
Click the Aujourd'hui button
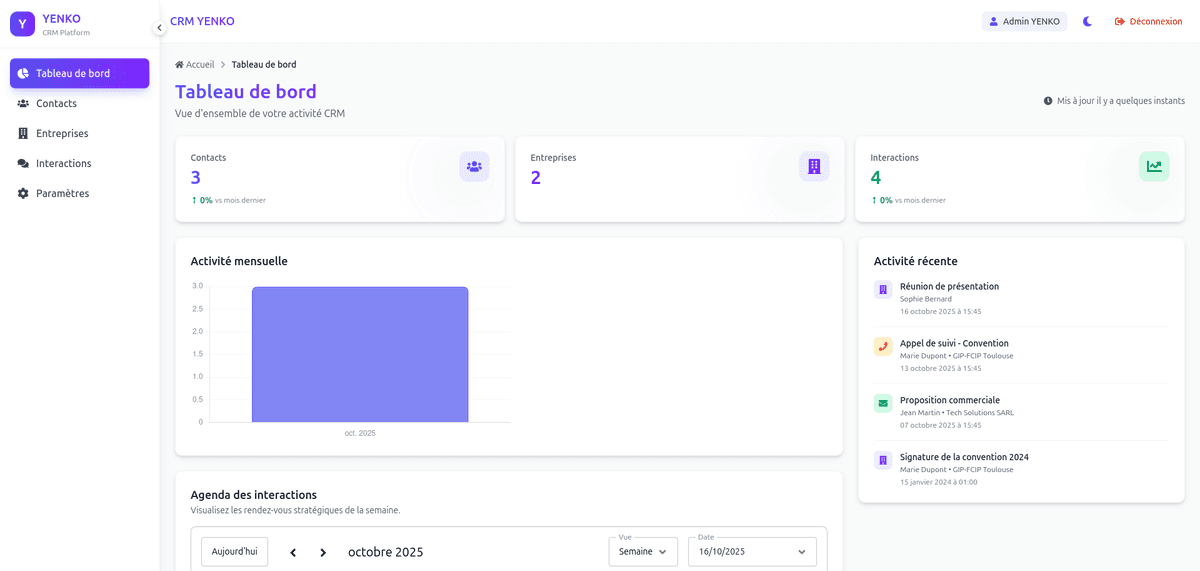coord(234,552)
